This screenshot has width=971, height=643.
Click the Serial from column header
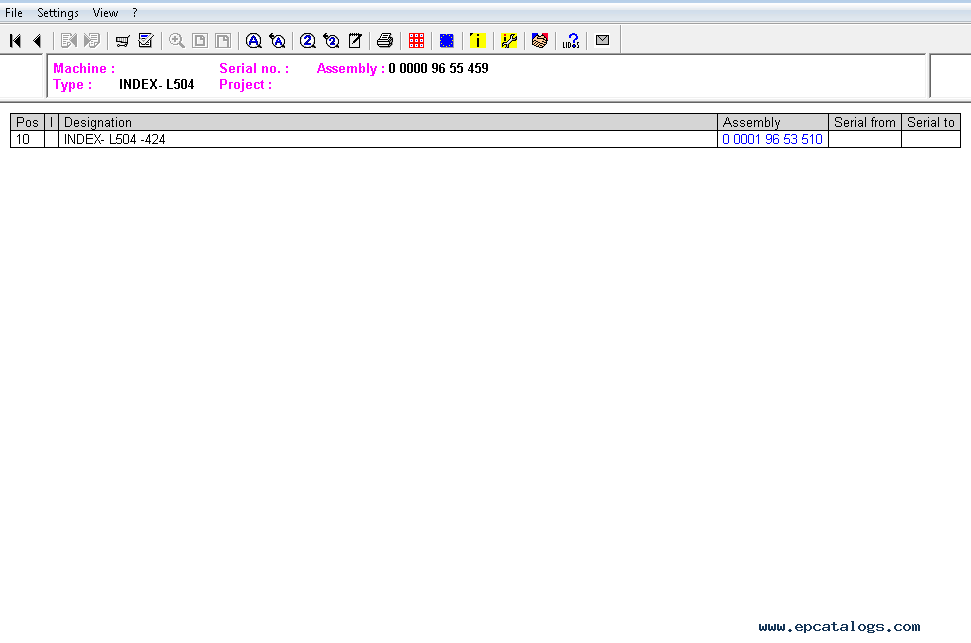(x=864, y=122)
